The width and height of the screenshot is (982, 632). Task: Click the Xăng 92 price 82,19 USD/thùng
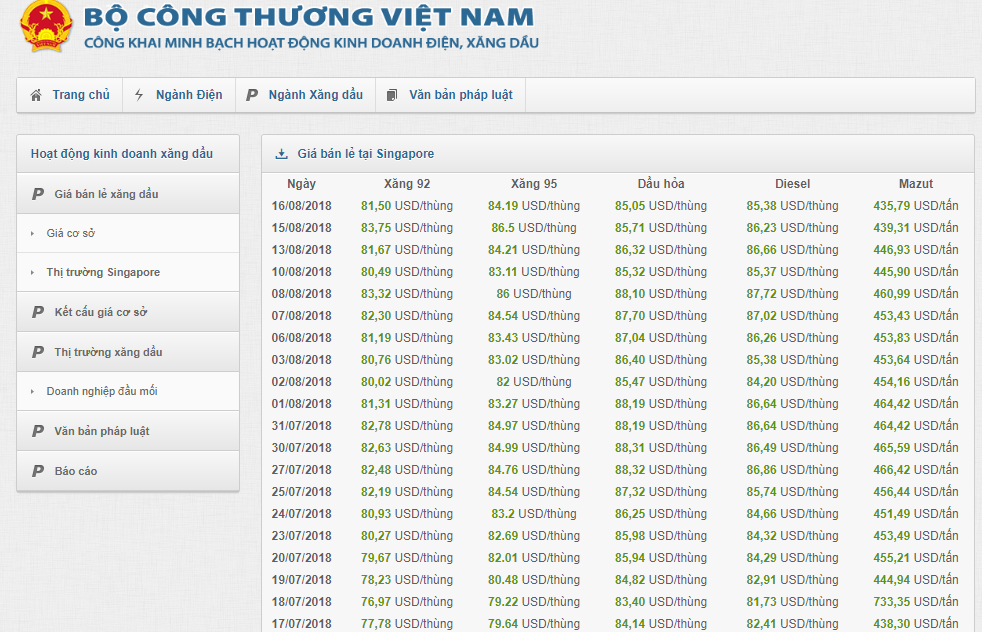[407, 492]
